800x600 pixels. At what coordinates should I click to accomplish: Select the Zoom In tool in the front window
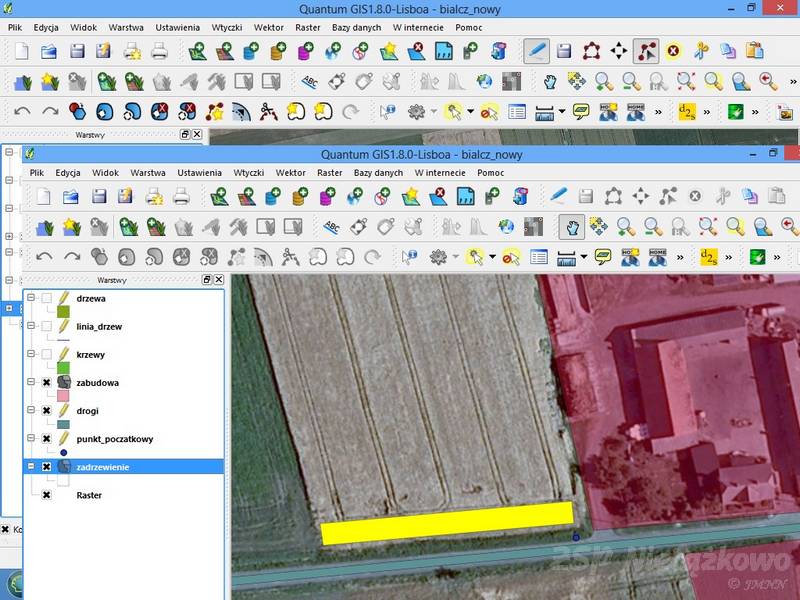click(x=626, y=227)
